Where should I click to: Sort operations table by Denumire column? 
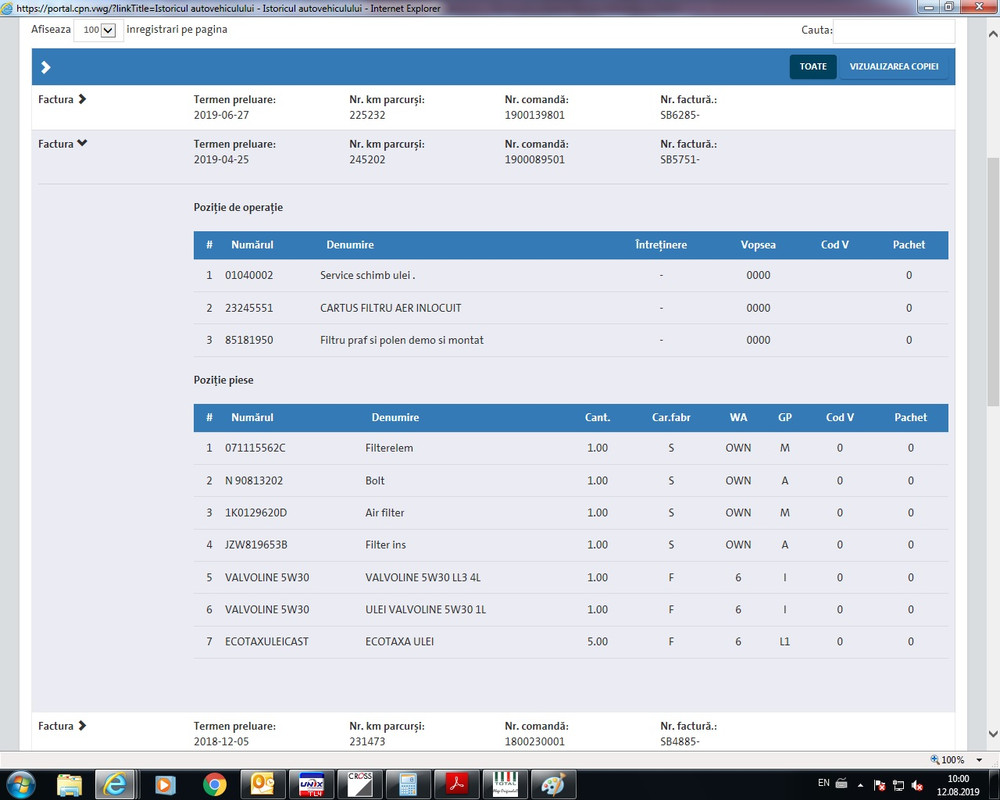point(350,245)
